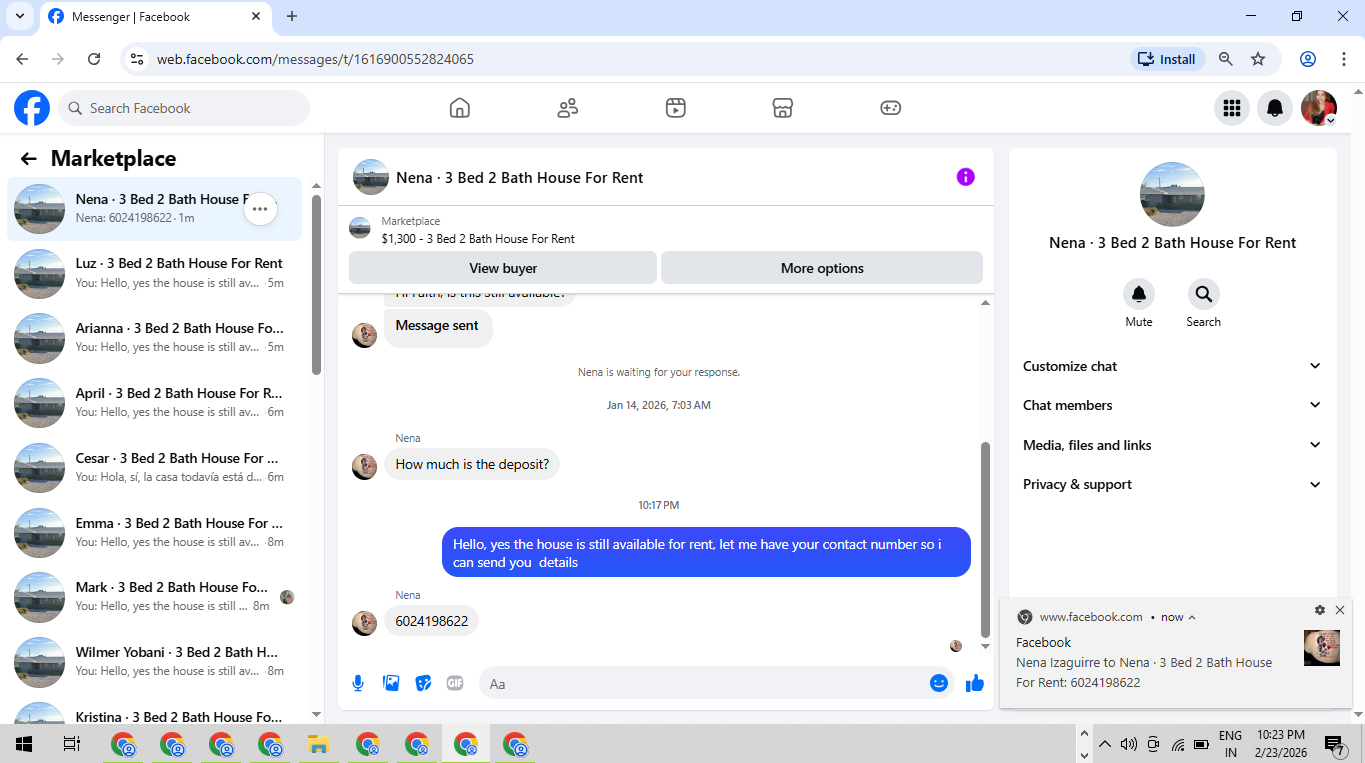1365x763 pixels.
Task: Open Wilmer Yobani conversation
Action: [x=155, y=662]
